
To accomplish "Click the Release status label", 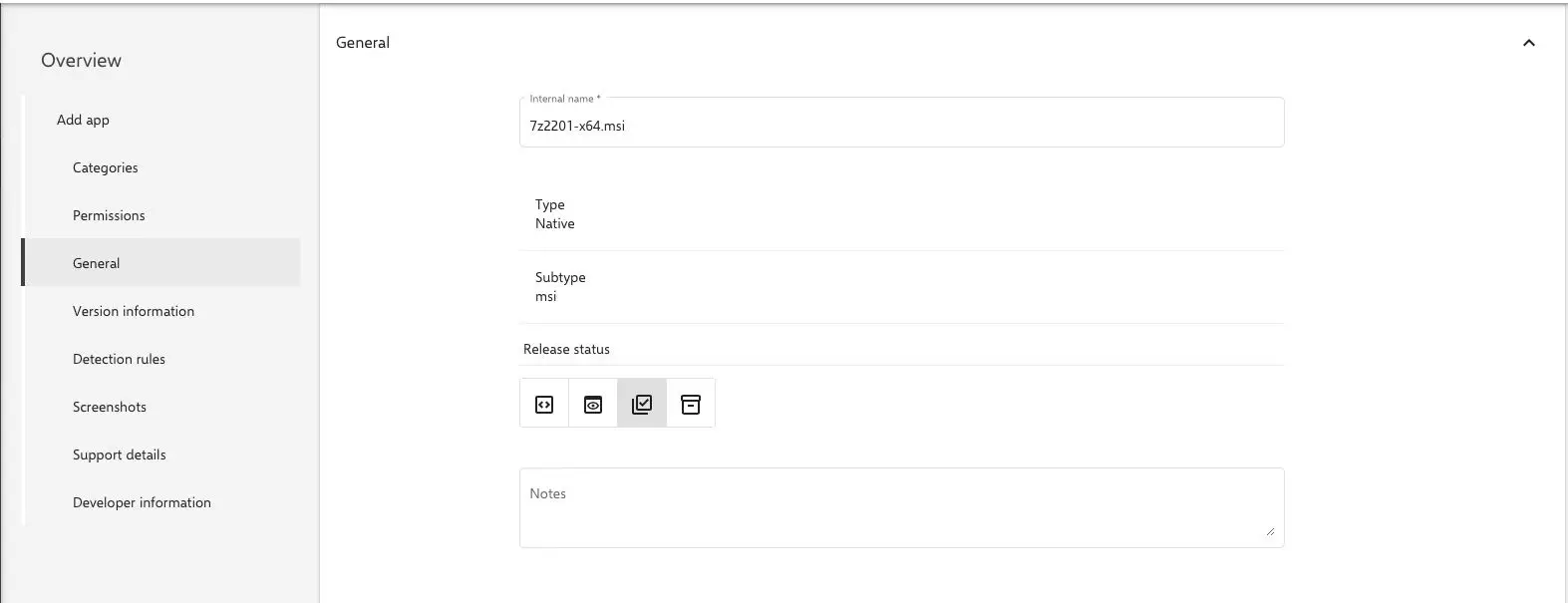I will [x=566, y=349].
